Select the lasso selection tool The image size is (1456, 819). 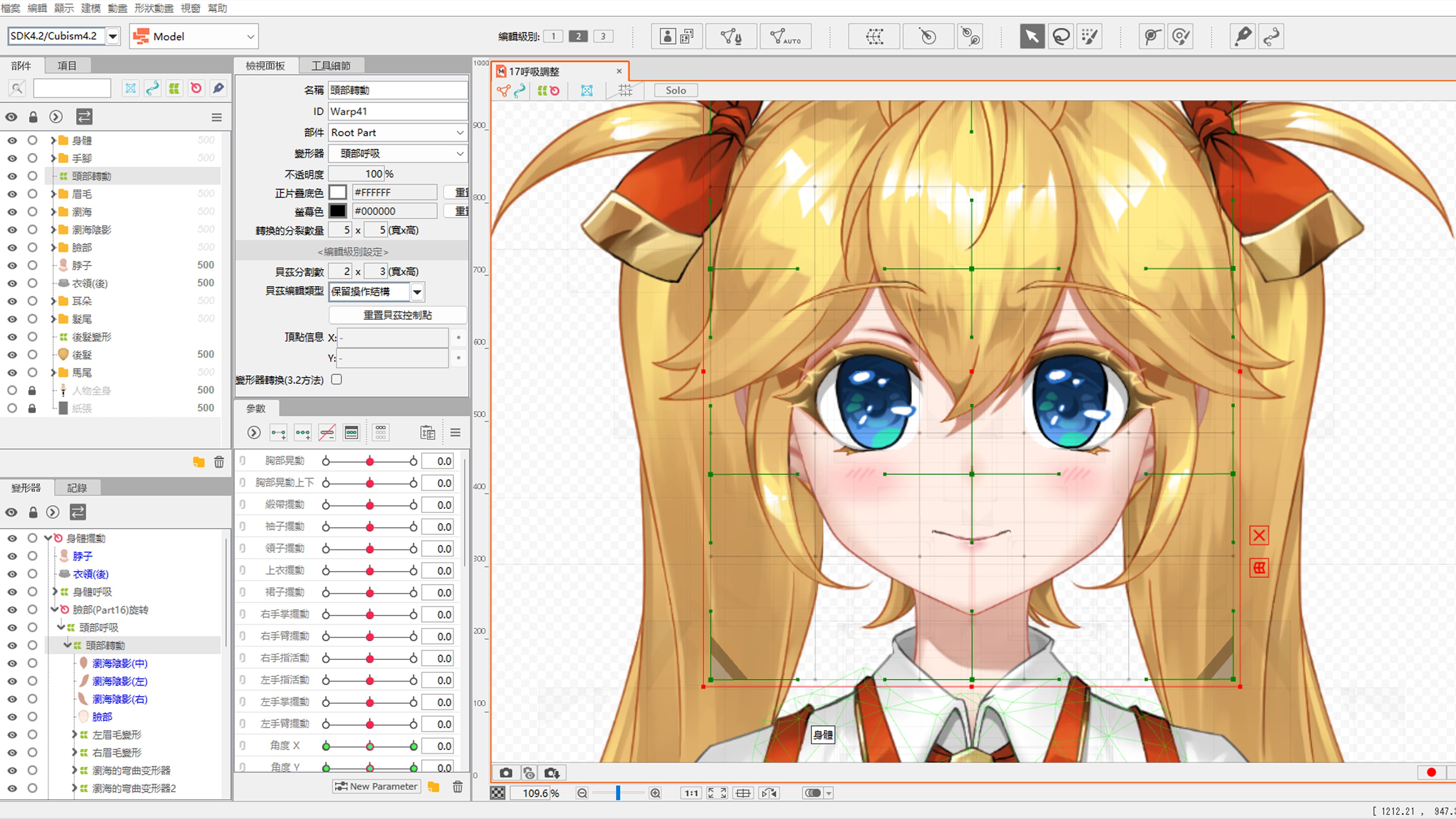pyautogui.click(x=1061, y=37)
